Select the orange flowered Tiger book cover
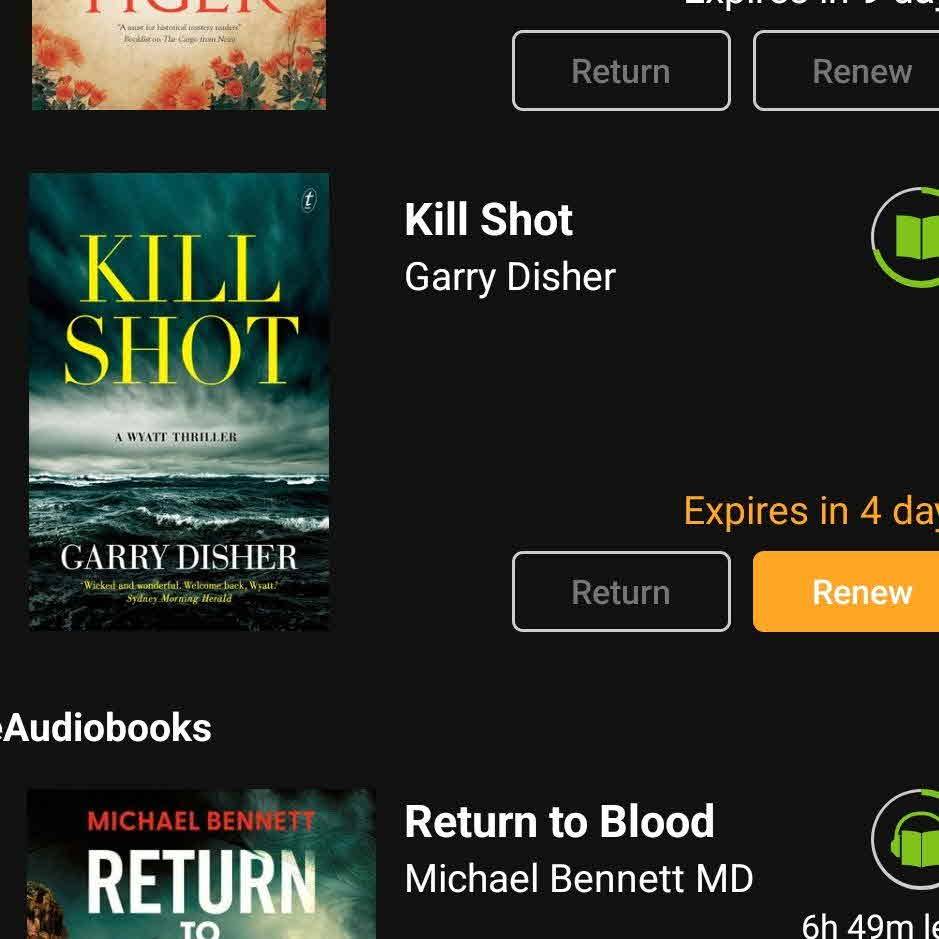 point(179,54)
